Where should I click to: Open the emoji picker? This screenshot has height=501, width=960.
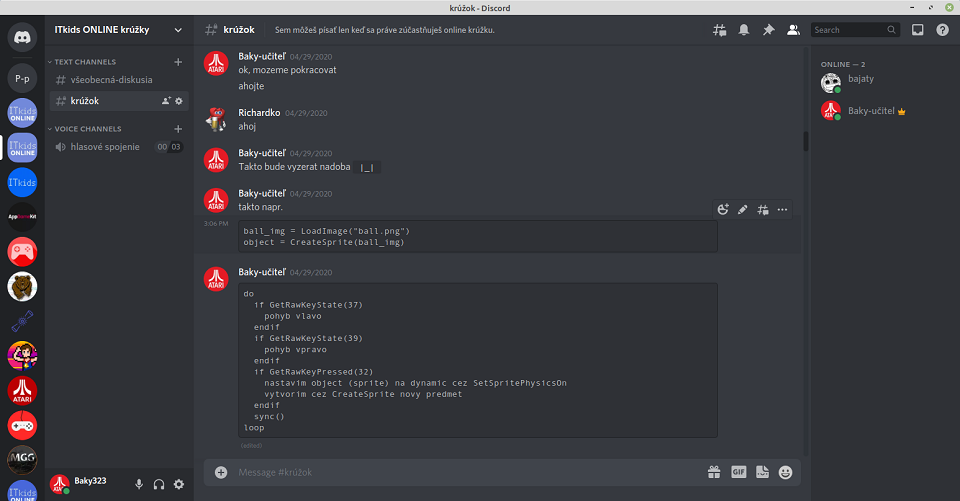(786, 472)
